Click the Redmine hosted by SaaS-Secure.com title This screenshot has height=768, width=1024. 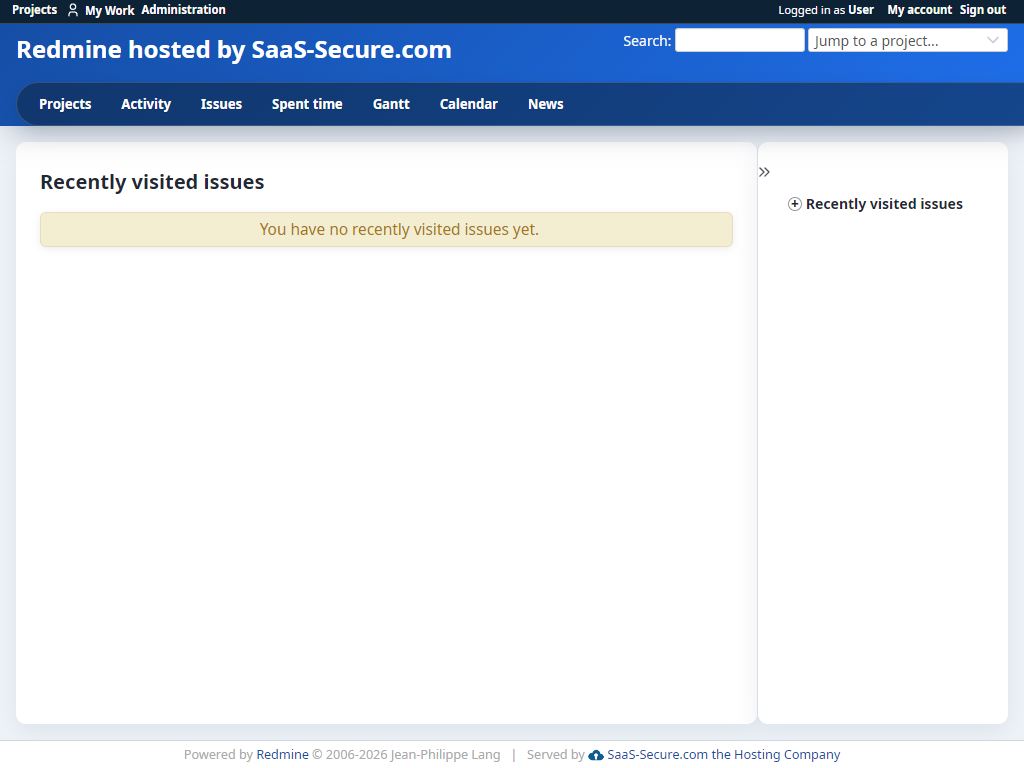234,50
